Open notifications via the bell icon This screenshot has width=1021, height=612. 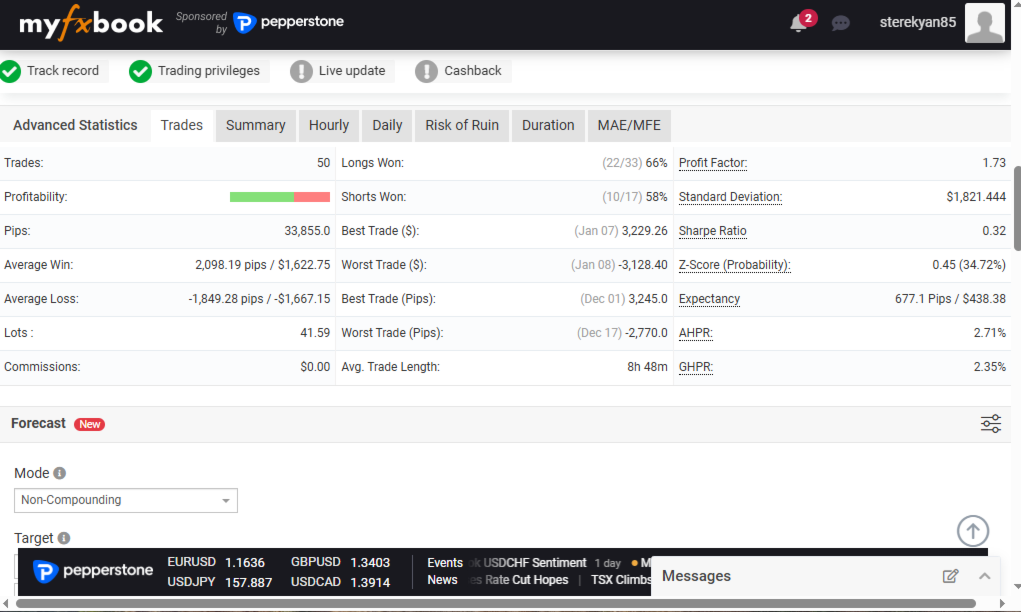797,23
